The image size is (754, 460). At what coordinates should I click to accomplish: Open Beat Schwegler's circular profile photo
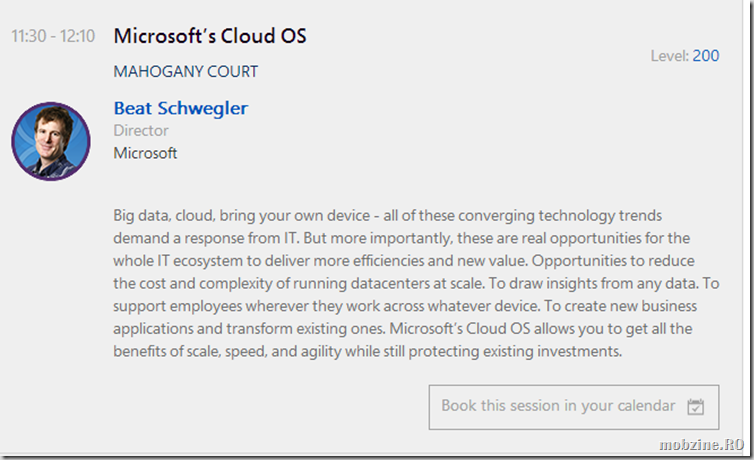coord(51,141)
